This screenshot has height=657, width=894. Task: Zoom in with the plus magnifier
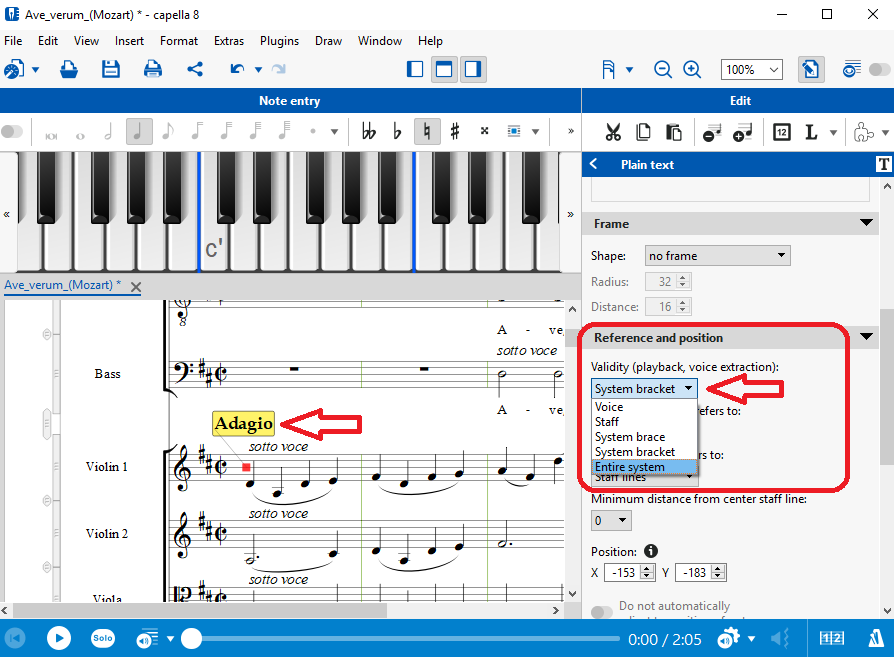coord(692,70)
